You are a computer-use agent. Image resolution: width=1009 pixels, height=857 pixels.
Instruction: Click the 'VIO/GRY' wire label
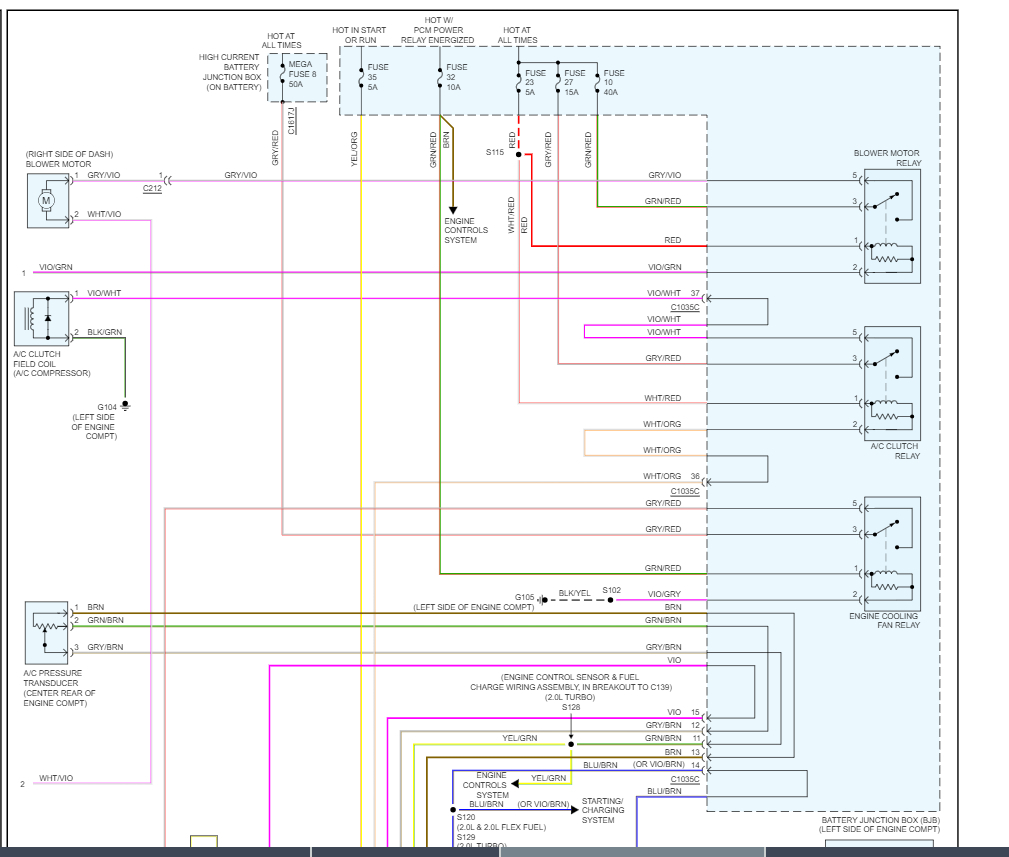point(664,594)
